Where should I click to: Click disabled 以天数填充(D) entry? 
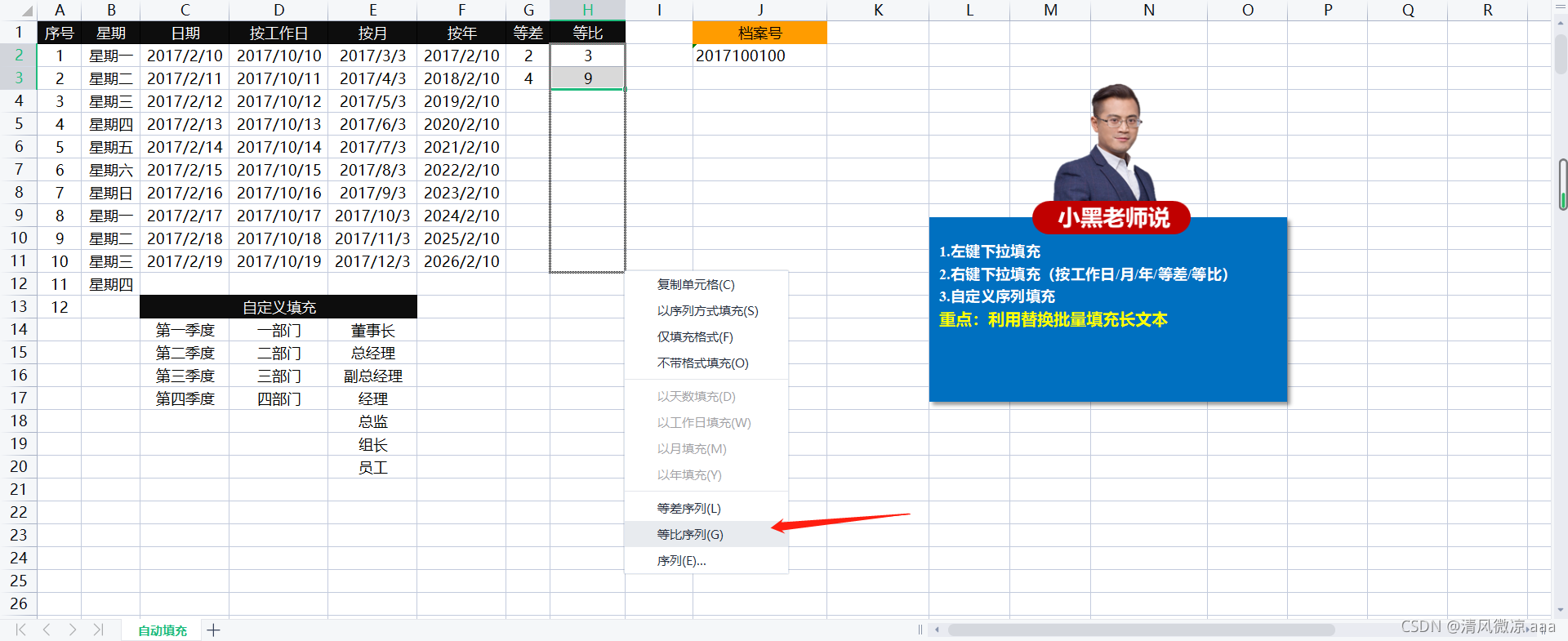tap(706, 396)
